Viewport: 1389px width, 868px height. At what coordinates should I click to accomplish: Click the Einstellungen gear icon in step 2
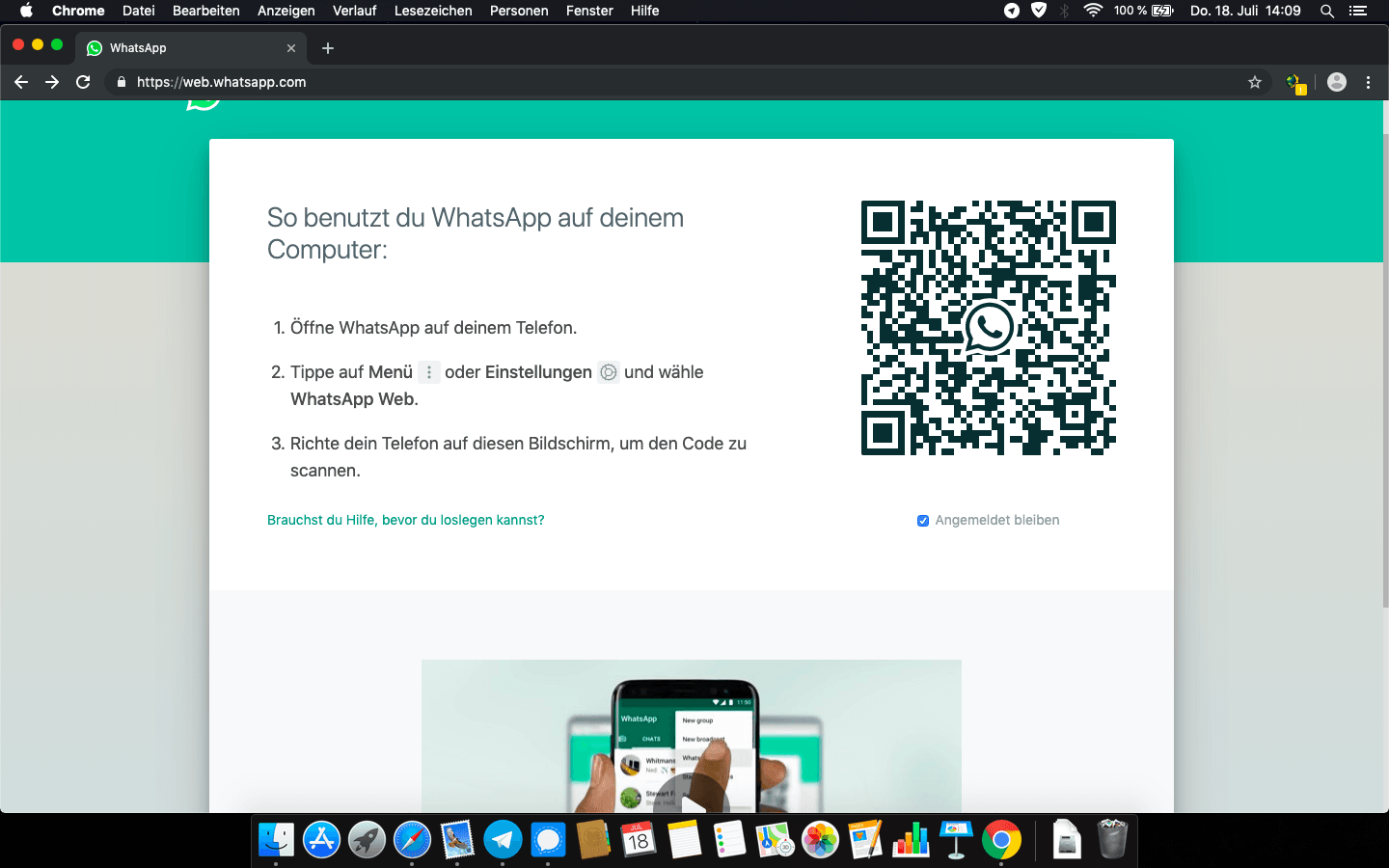609,372
